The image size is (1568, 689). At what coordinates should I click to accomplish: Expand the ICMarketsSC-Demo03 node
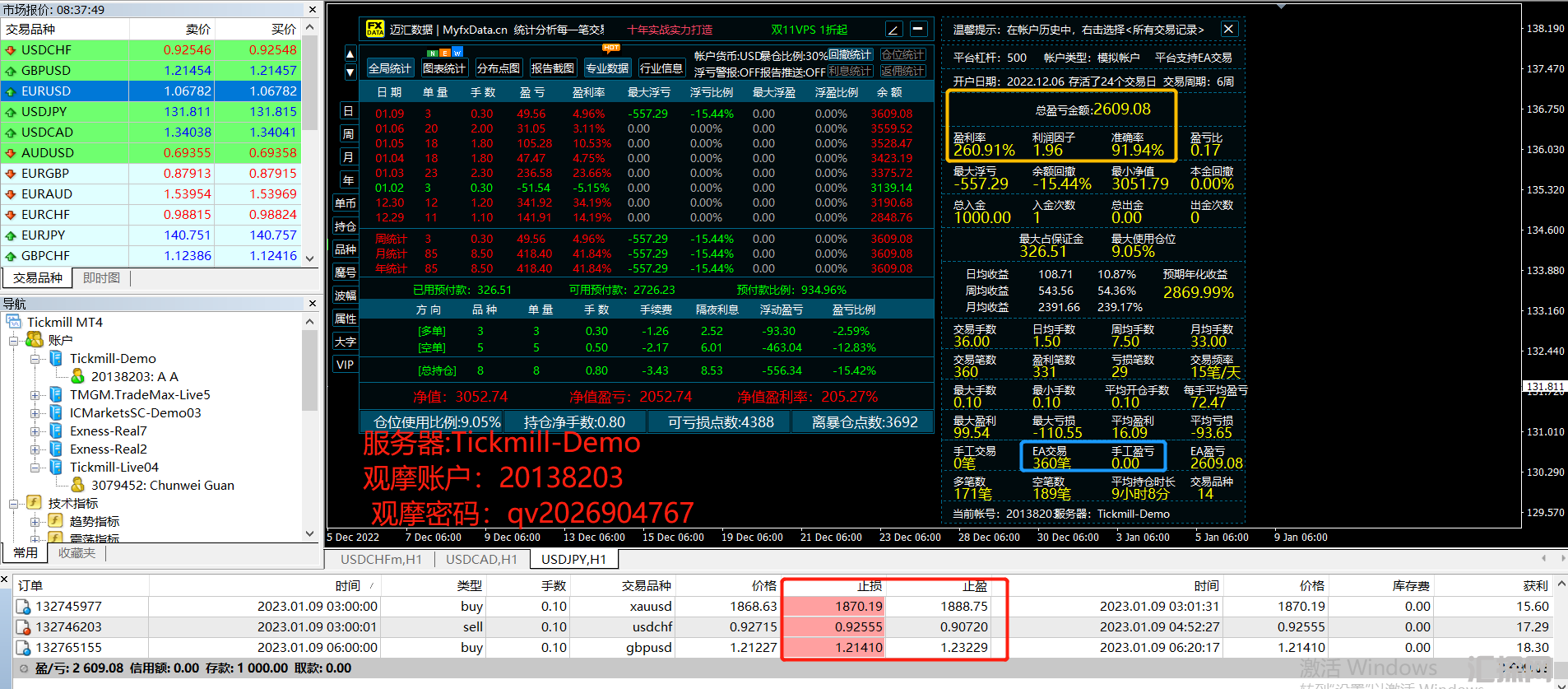coord(35,412)
